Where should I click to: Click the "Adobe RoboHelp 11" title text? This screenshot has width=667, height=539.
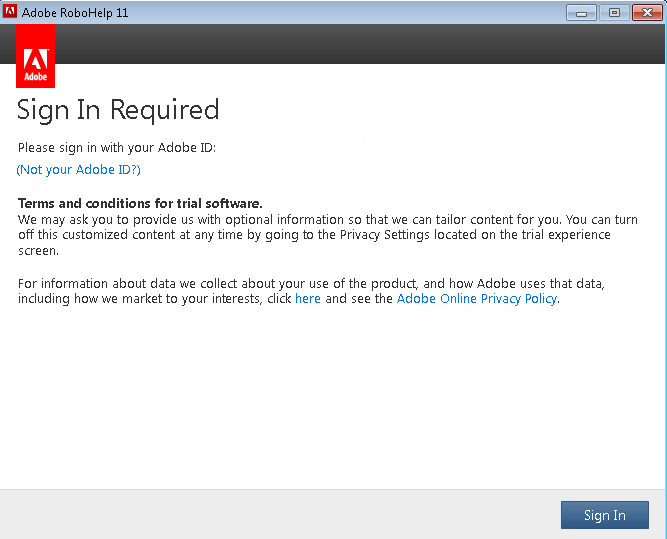pos(75,13)
